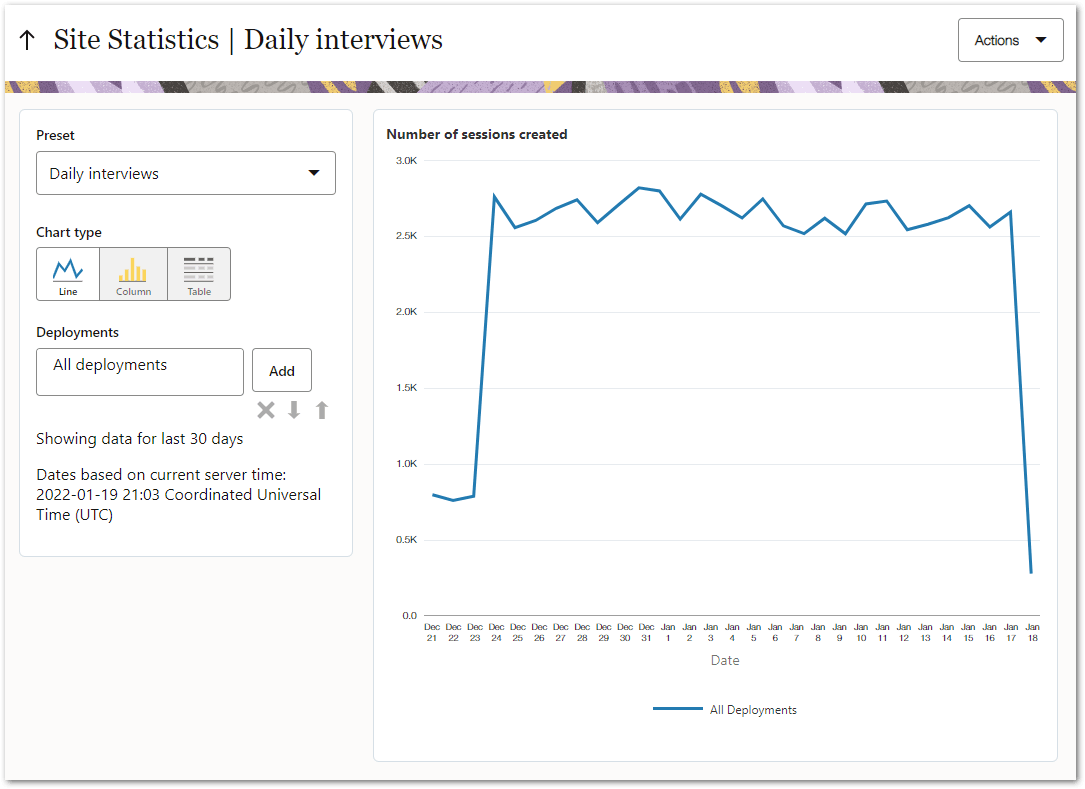Image resolution: width=1085 pixels, height=789 pixels.
Task: Click the Add button
Action: [281, 370]
